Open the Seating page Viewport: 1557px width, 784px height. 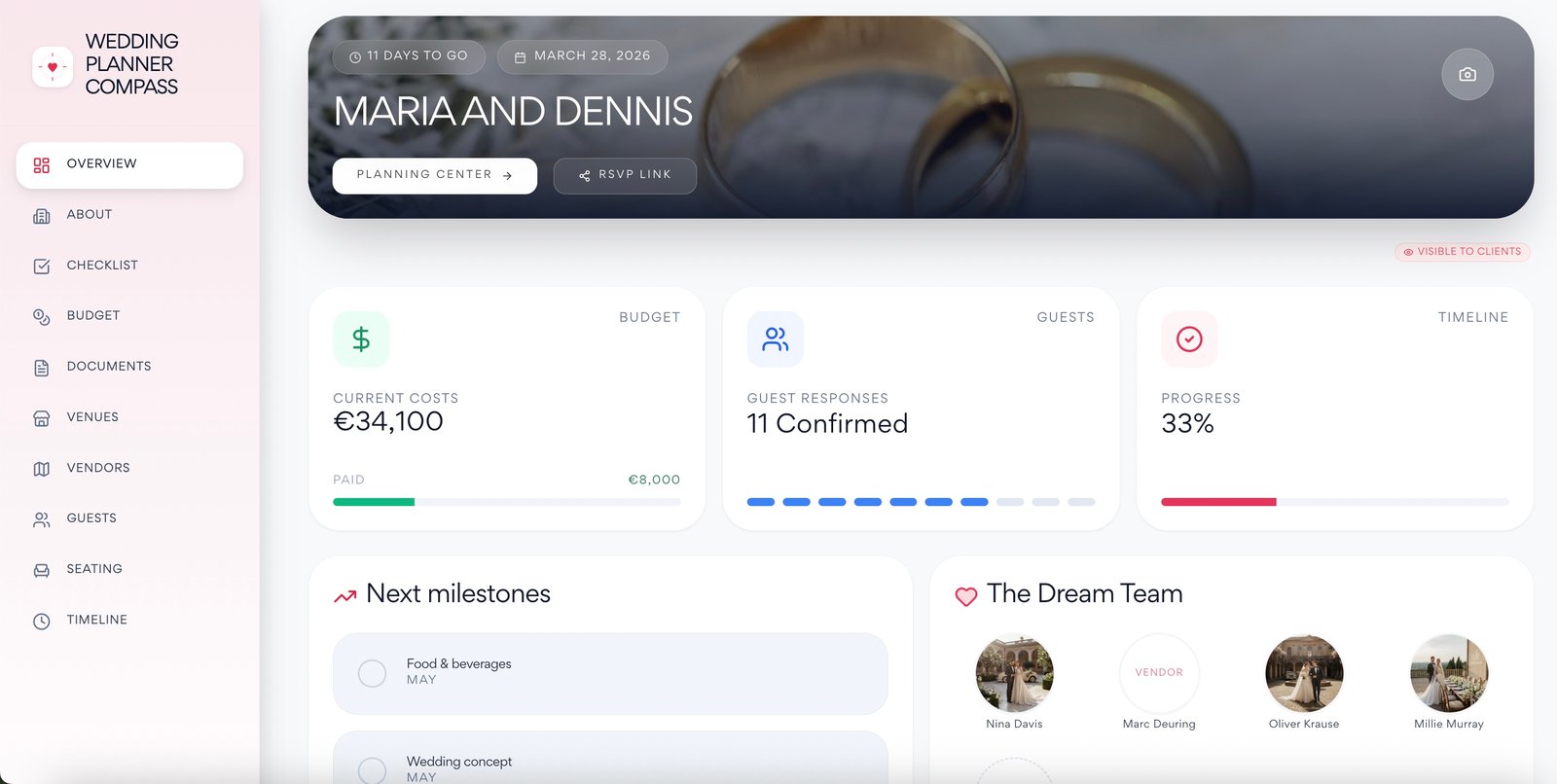click(x=129, y=569)
